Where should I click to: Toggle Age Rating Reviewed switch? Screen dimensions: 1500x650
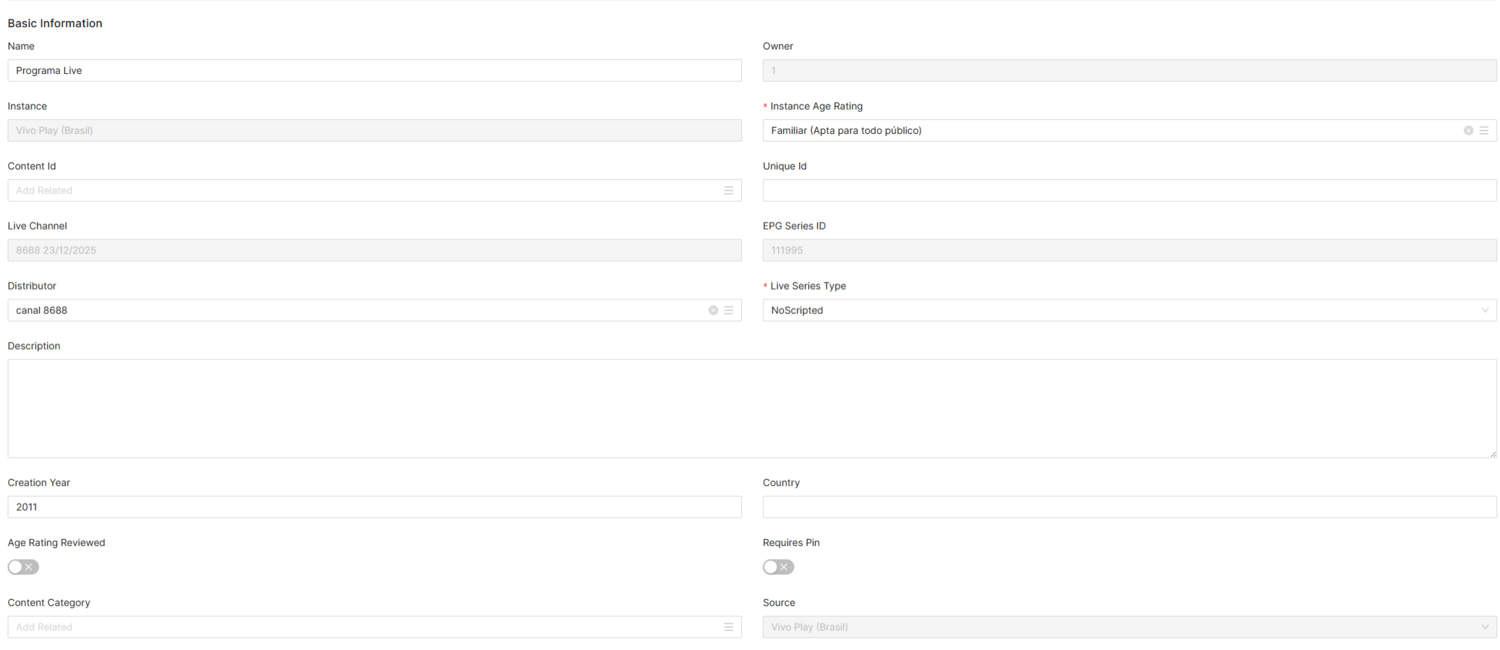tap(23, 567)
